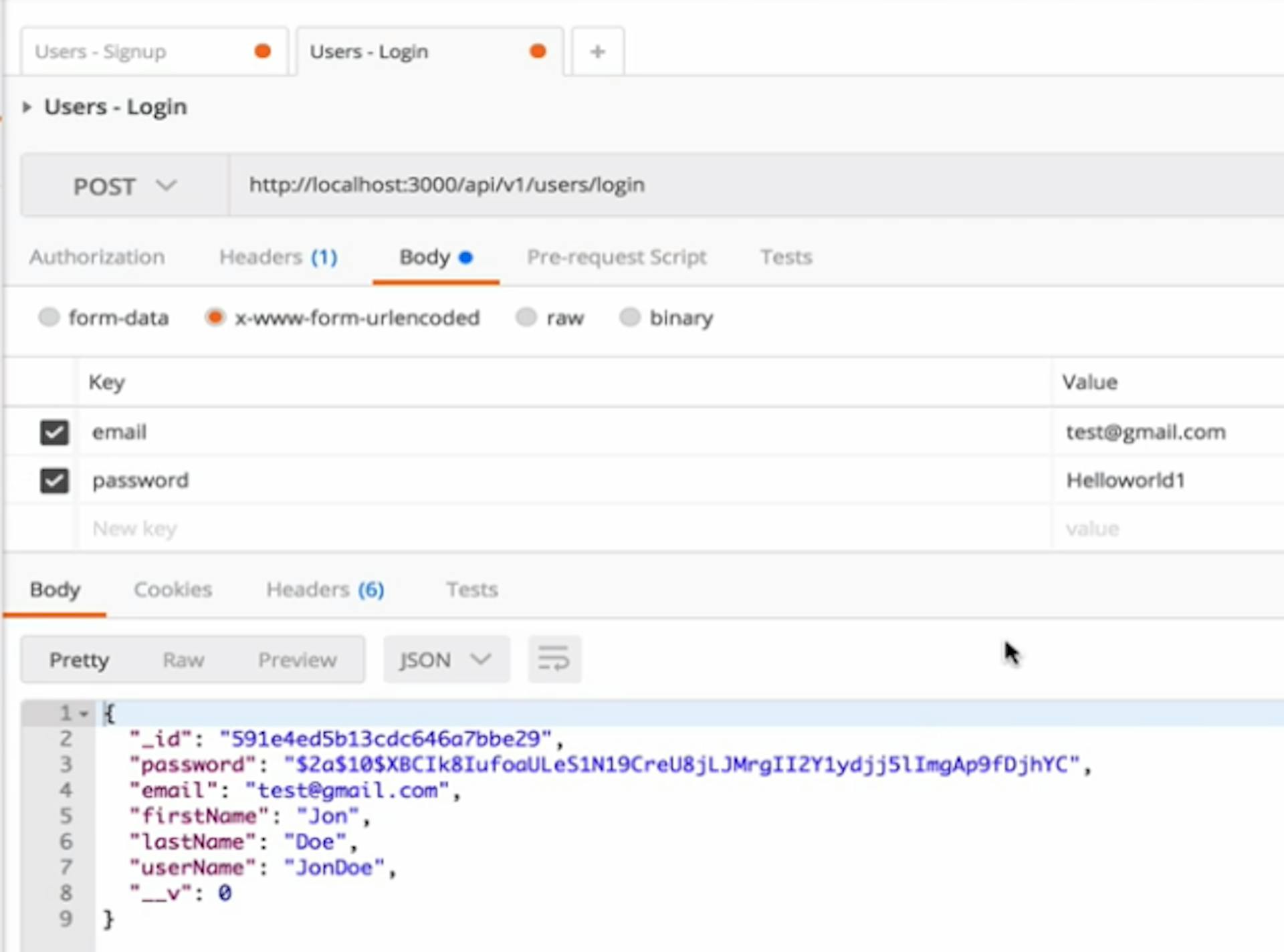Uncheck the email key checkbox

coord(54,433)
